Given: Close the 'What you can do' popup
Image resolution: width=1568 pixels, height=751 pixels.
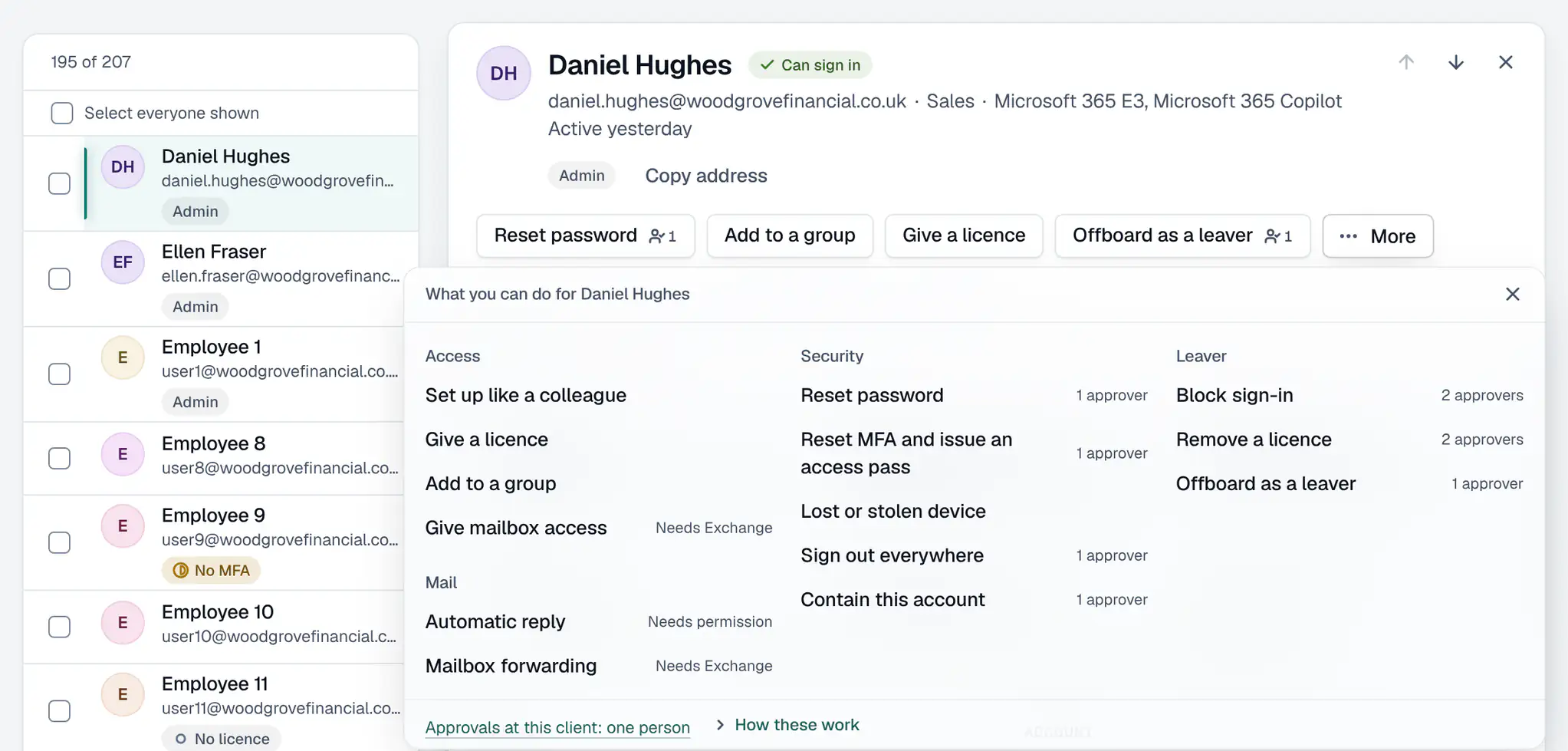Looking at the screenshot, I should tap(1512, 294).
